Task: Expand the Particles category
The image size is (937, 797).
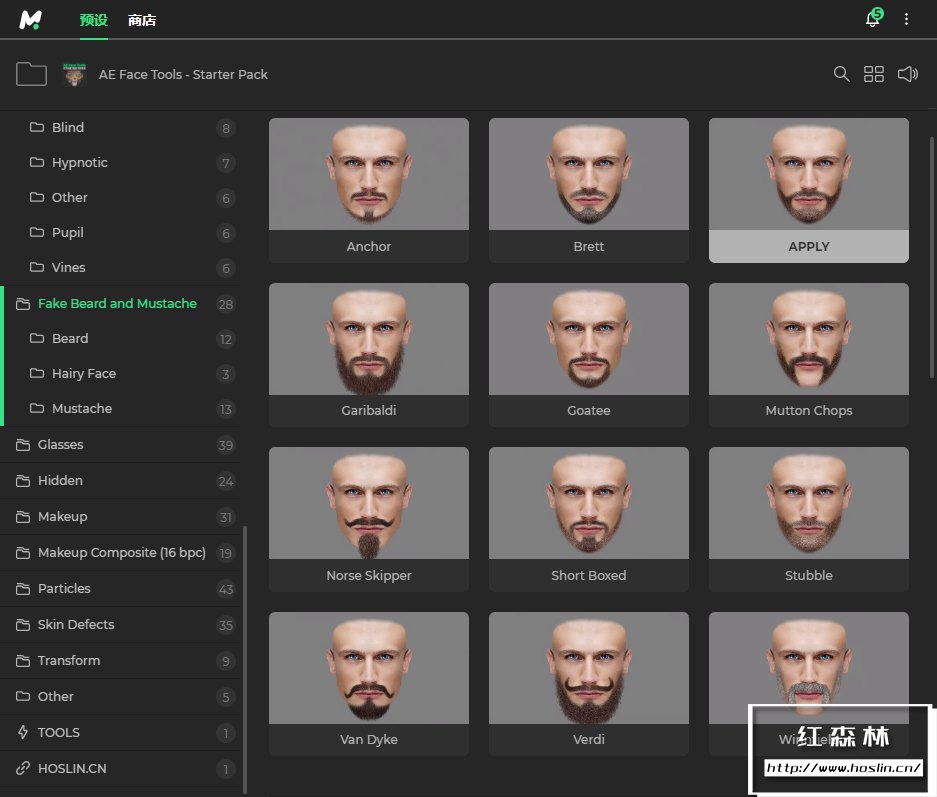Action: pos(64,589)
